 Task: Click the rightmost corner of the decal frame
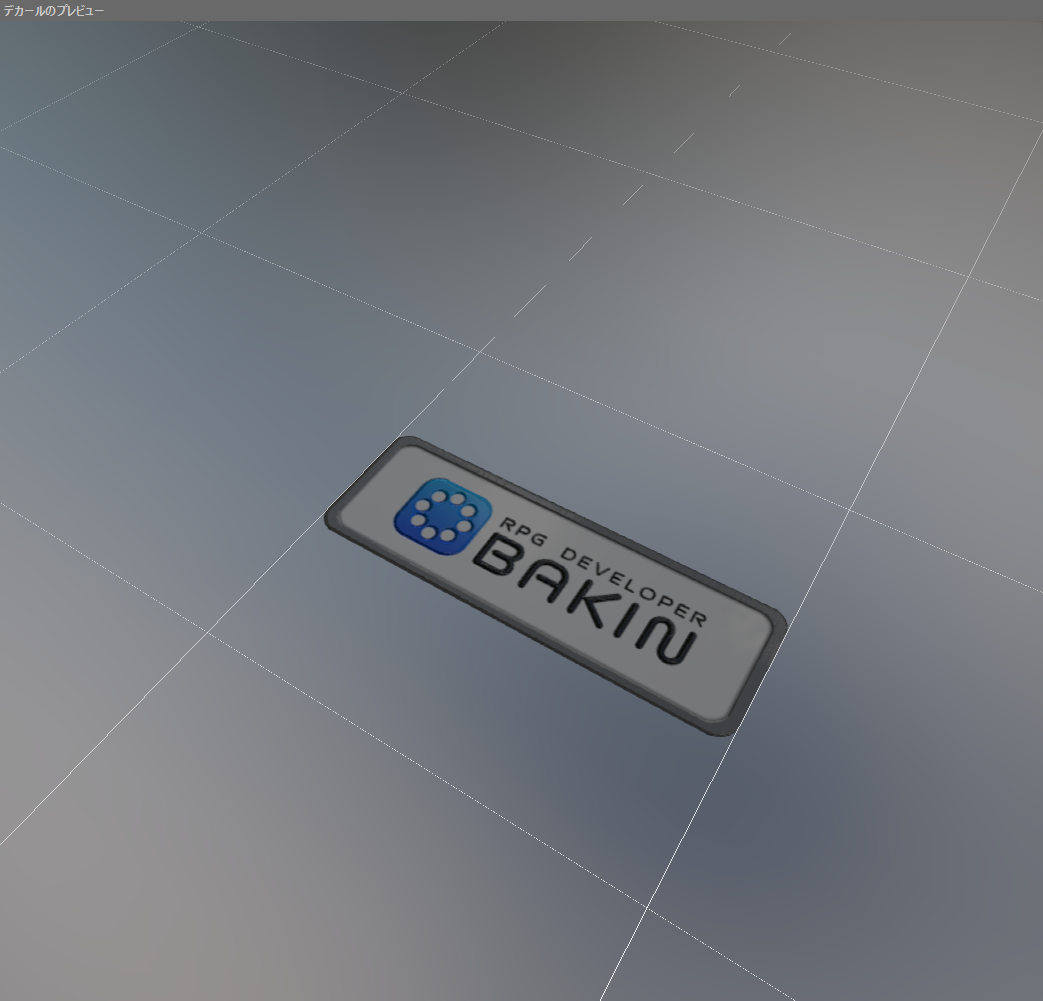tap(783, 623)
